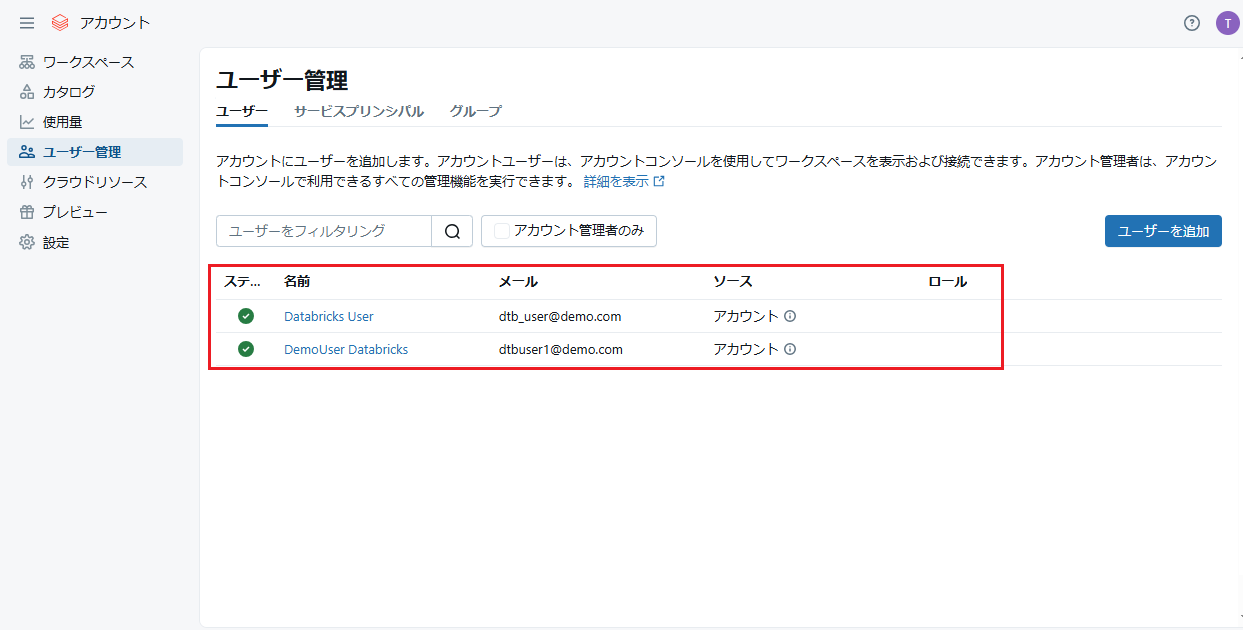
Task: Click the green status icon for Databricks User
Action: tap(246, 316)
